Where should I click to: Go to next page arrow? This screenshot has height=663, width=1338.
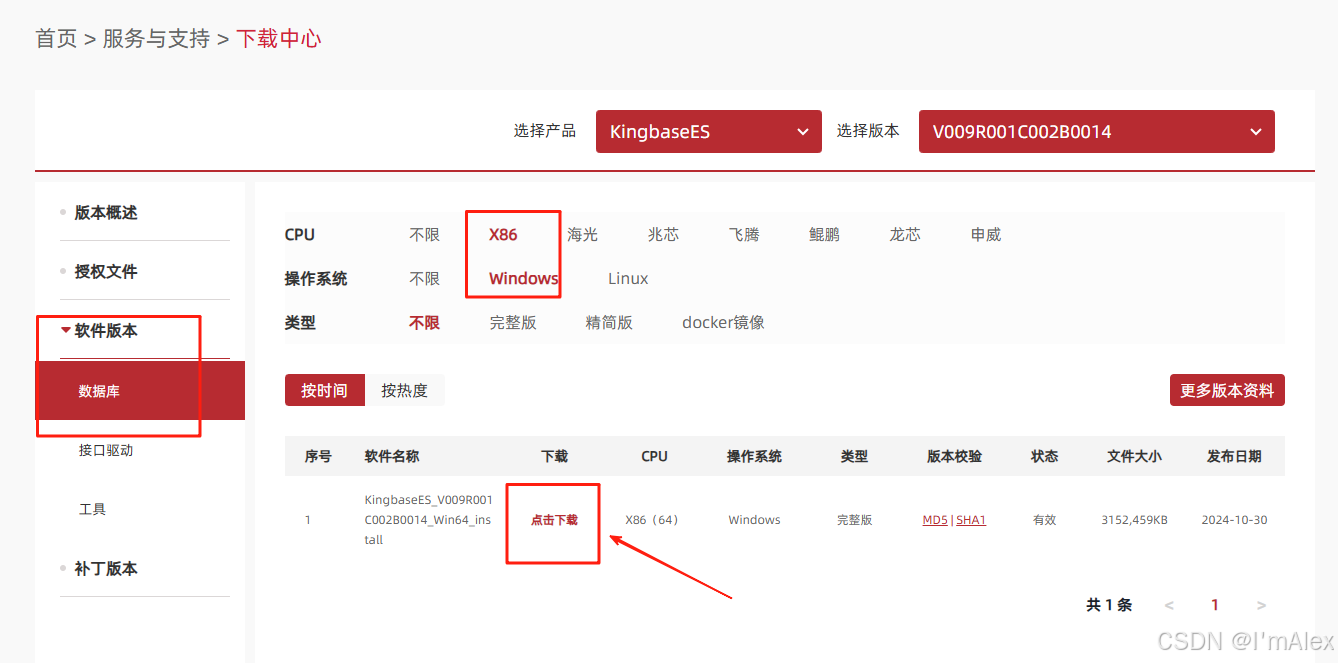coord(1261,605)
